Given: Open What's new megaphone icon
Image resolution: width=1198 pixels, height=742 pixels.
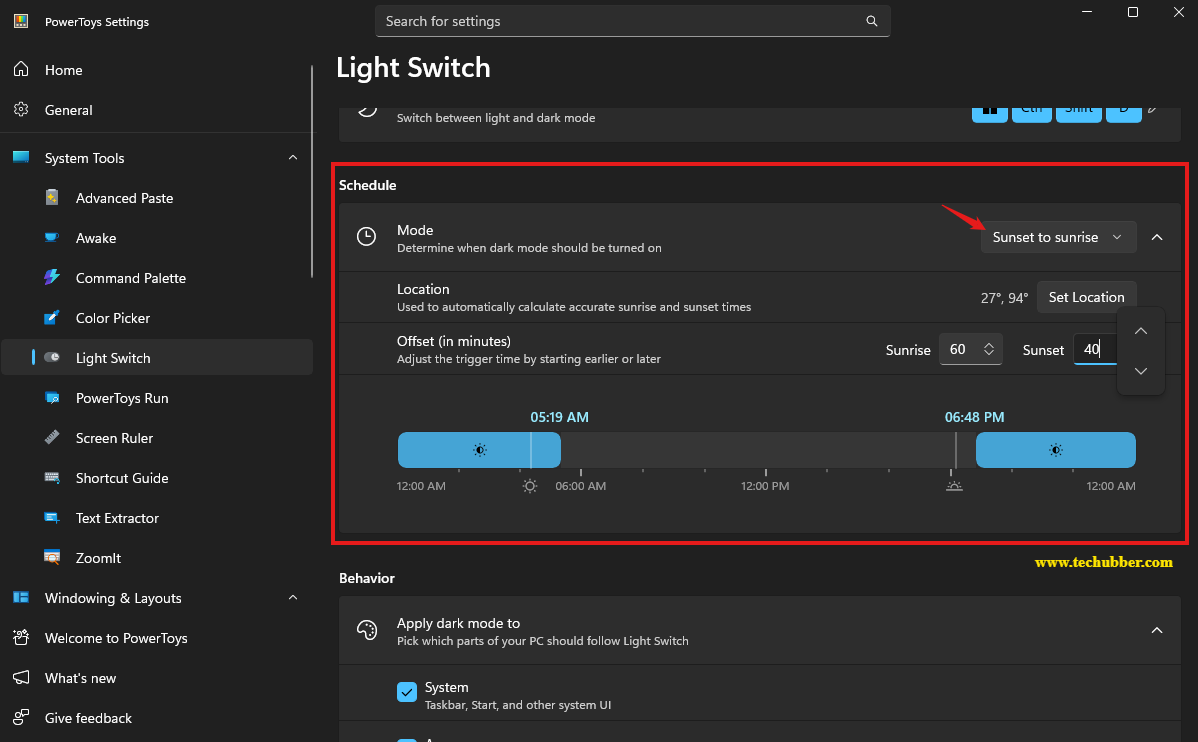Looking at the screenshot, I should point(21,677).
